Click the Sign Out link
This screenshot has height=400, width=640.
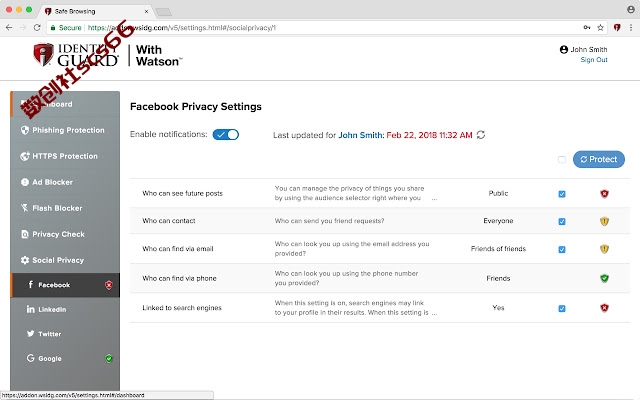click(594, 60)
